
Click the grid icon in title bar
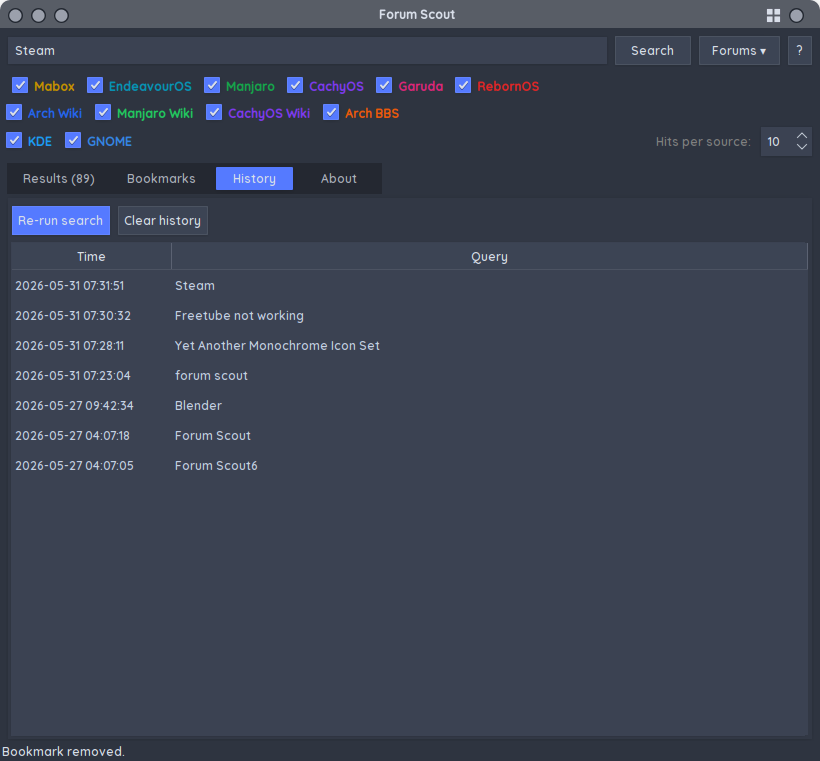[x=773, y=15]
